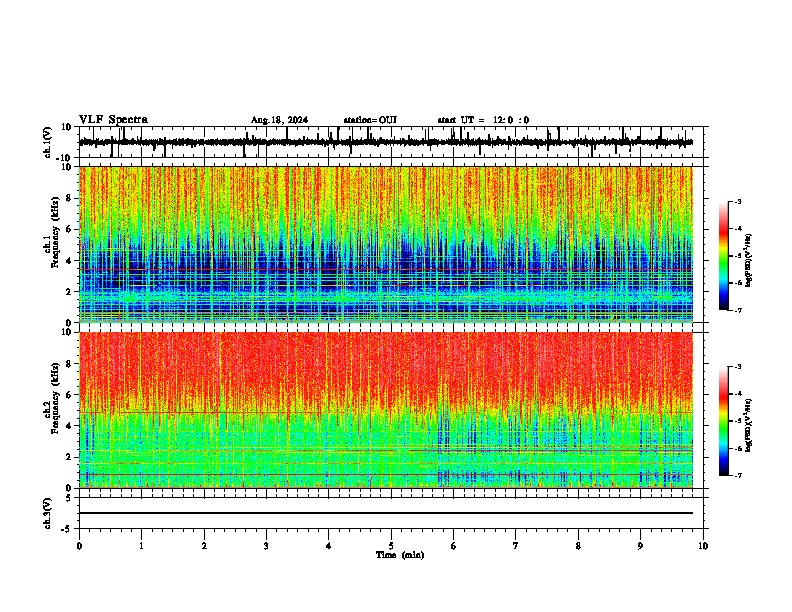The image size is (792, 612).
Task: Click the 'VLF Spectra' plot title
Action: 113,120
